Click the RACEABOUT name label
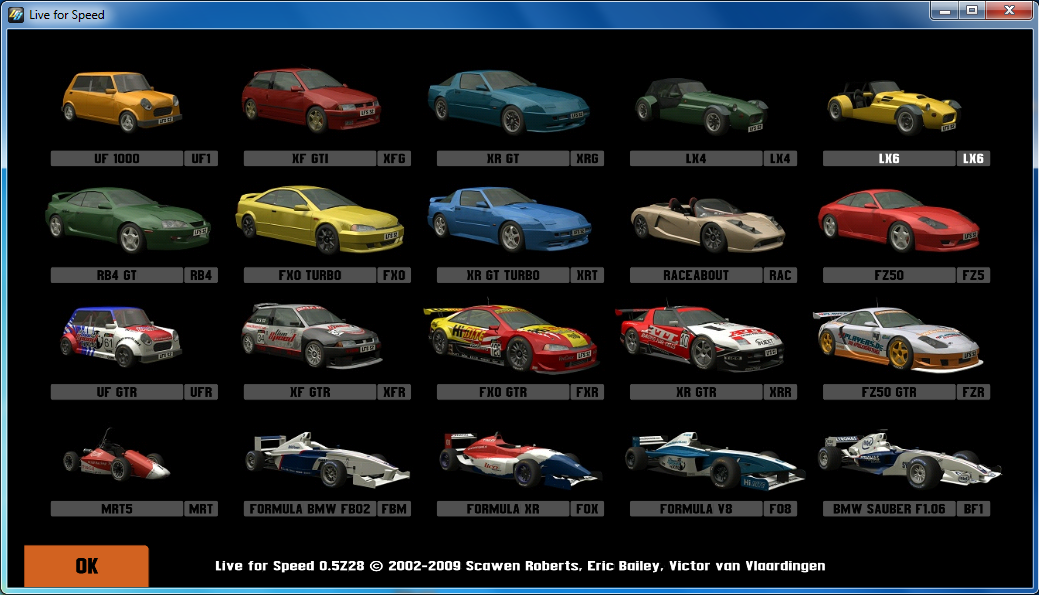Image resolution: width=1039 pixels, height=595 pixels. tap(696, 275)
